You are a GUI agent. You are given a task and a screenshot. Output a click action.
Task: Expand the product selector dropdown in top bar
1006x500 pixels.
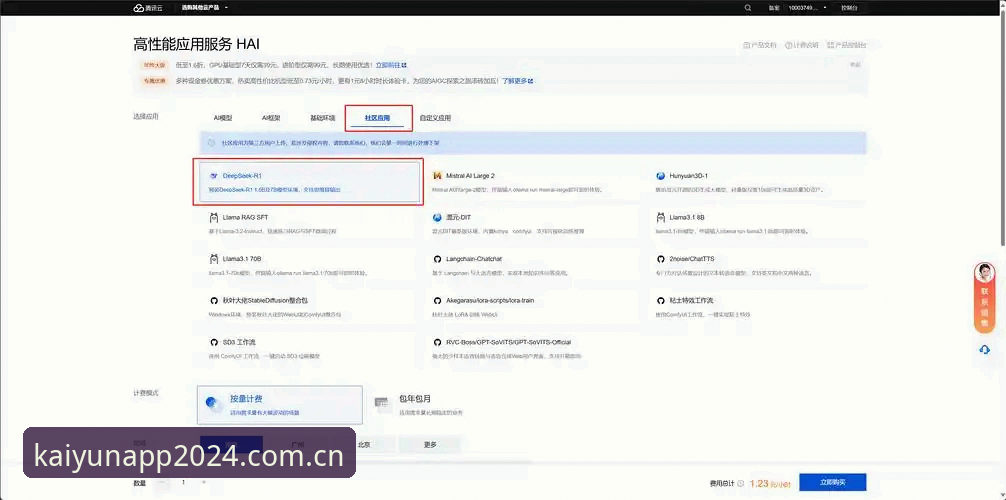point(205,8)
